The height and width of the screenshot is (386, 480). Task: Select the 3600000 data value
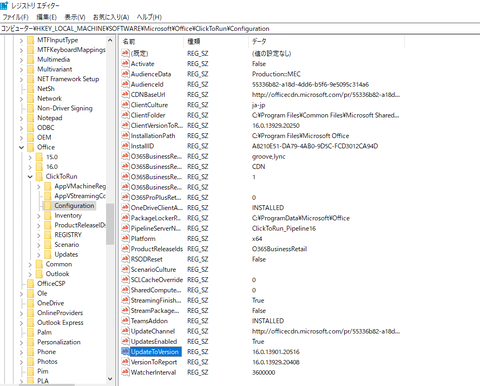coord(263,372)
